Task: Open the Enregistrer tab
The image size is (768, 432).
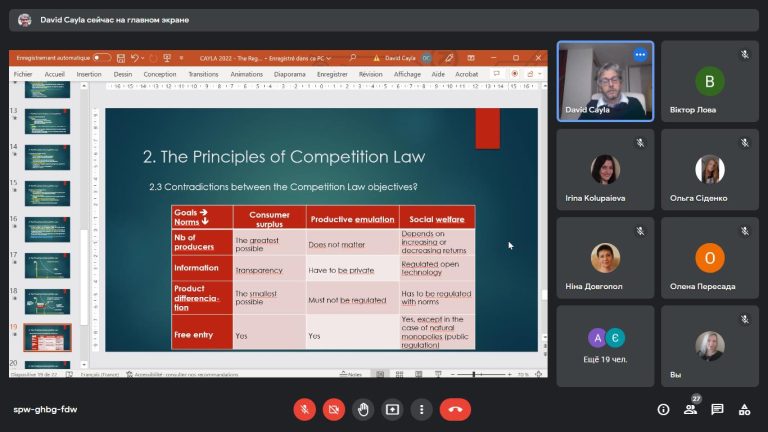Action: 332,74
